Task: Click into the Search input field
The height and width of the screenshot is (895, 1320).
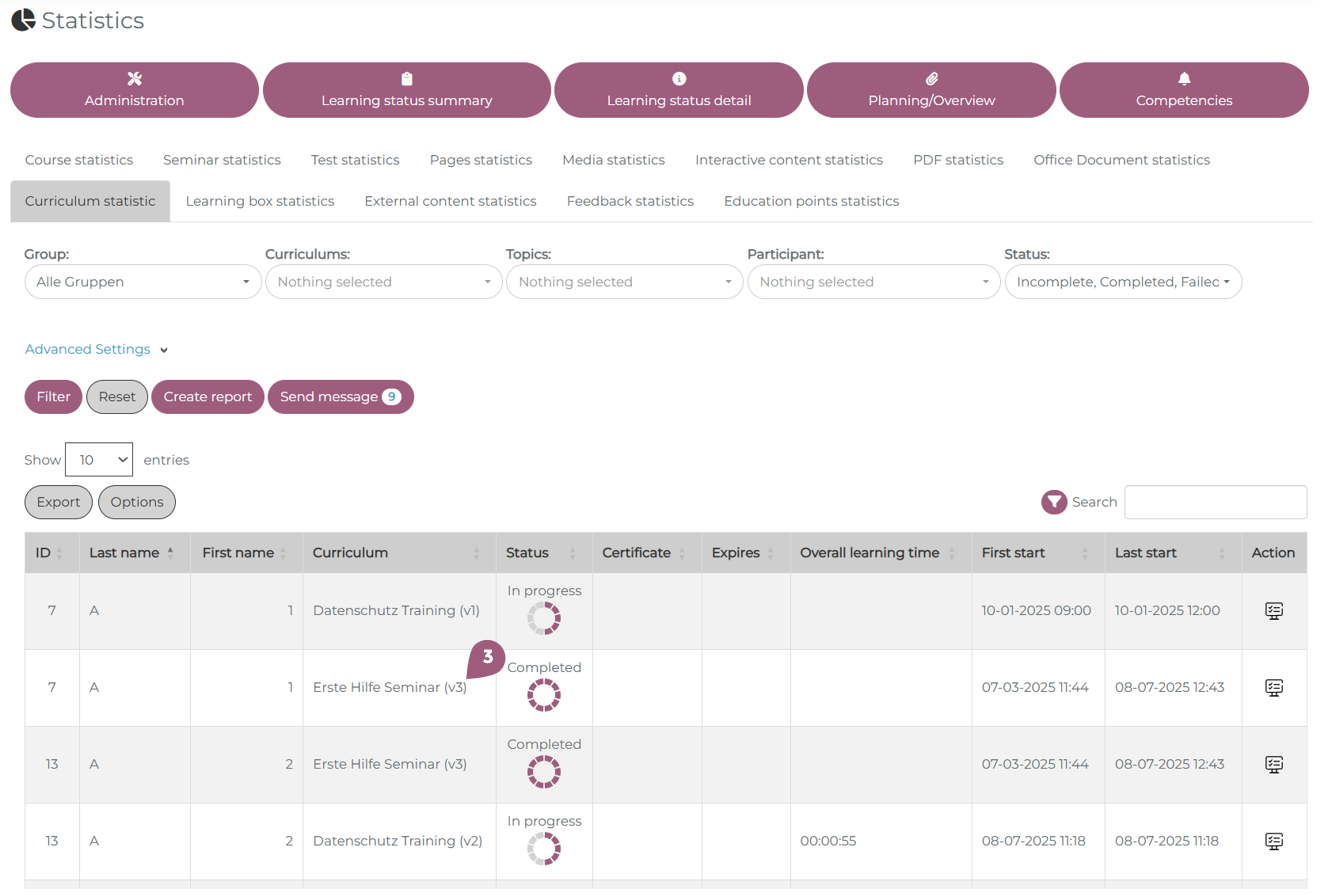Action: pos(1215,502)
